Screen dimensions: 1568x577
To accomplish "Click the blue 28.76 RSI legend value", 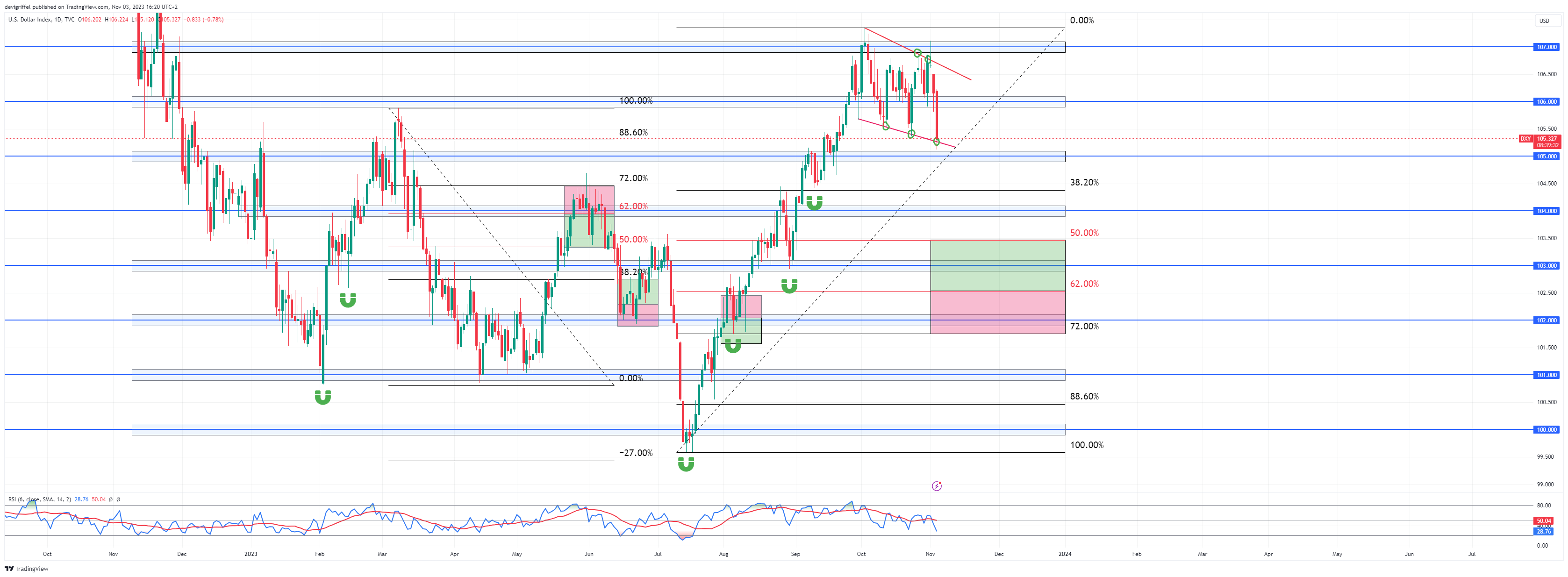I will (x=82, y=499).
